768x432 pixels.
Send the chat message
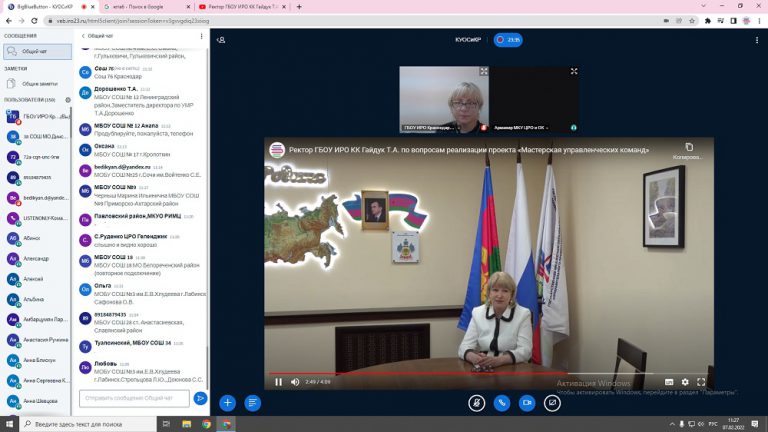pyautogui.click(x=200, y=398)
